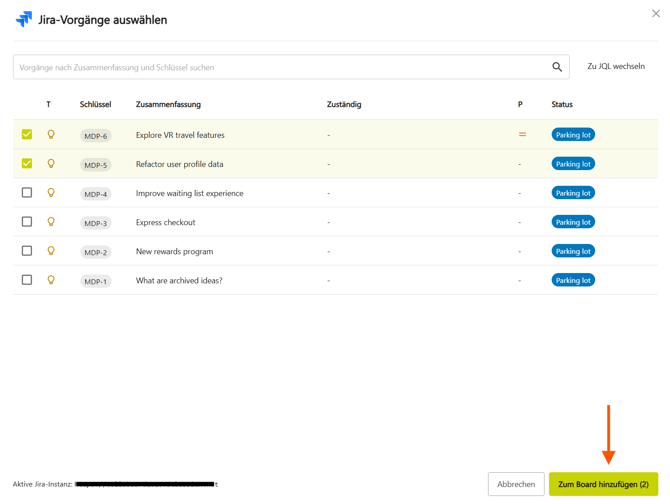Click the search magnifier icon
The height and width of the screenshot is (504, 670).
[x=557, y=67]
